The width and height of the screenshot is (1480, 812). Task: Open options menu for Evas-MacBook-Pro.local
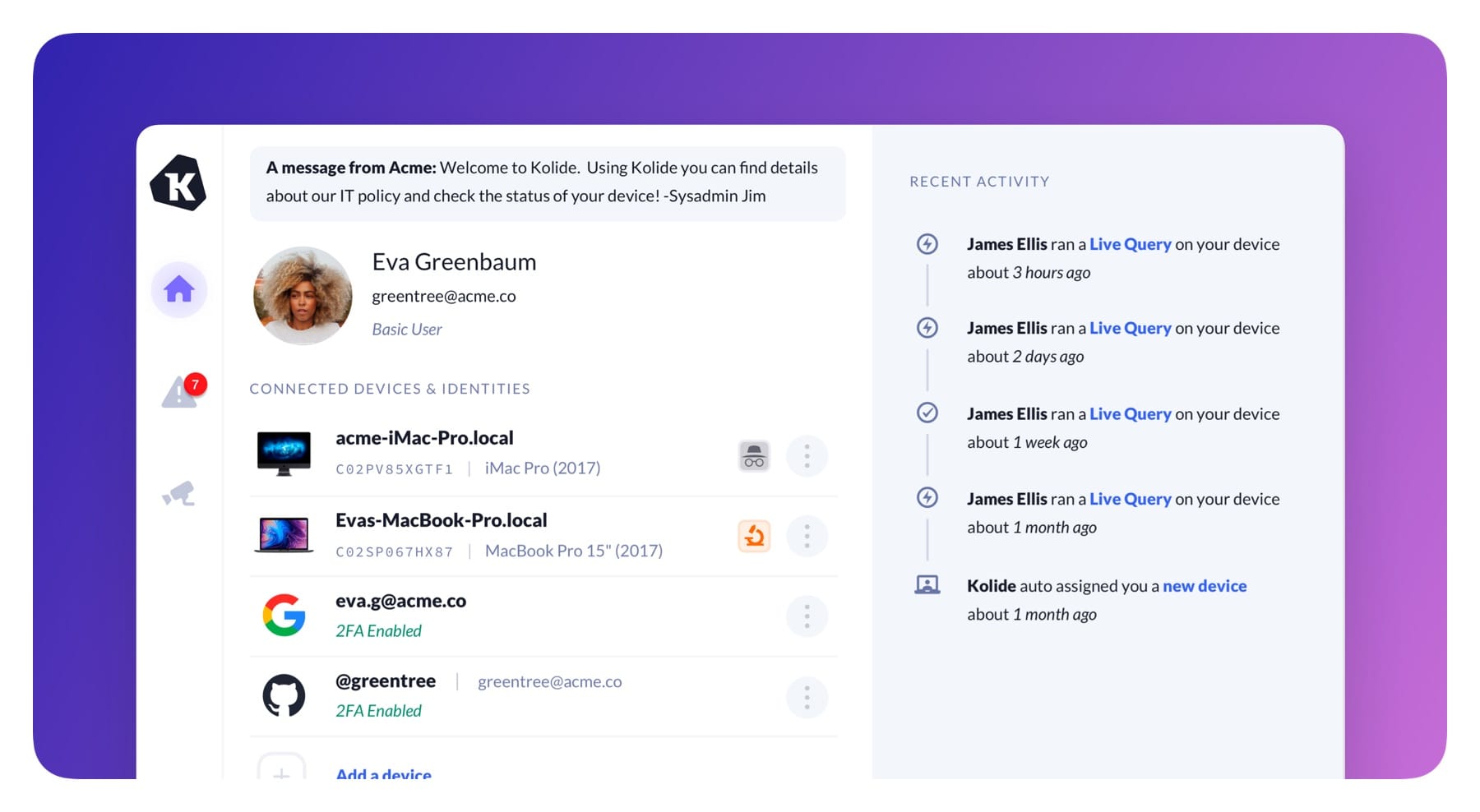pos(807,537)
